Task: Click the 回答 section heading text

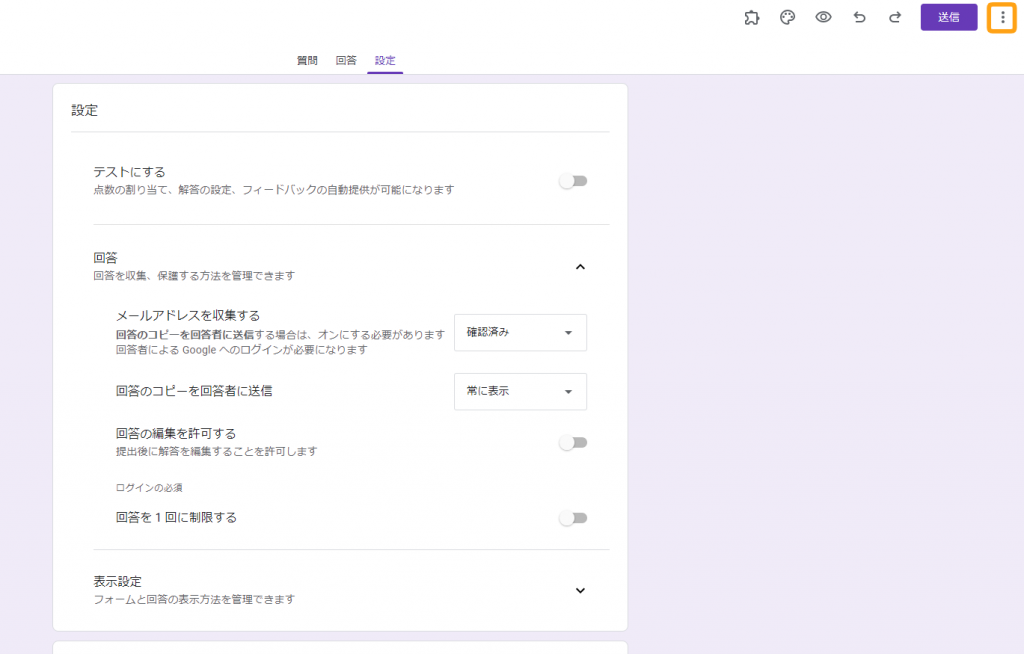Action: (x=105, y=257)
